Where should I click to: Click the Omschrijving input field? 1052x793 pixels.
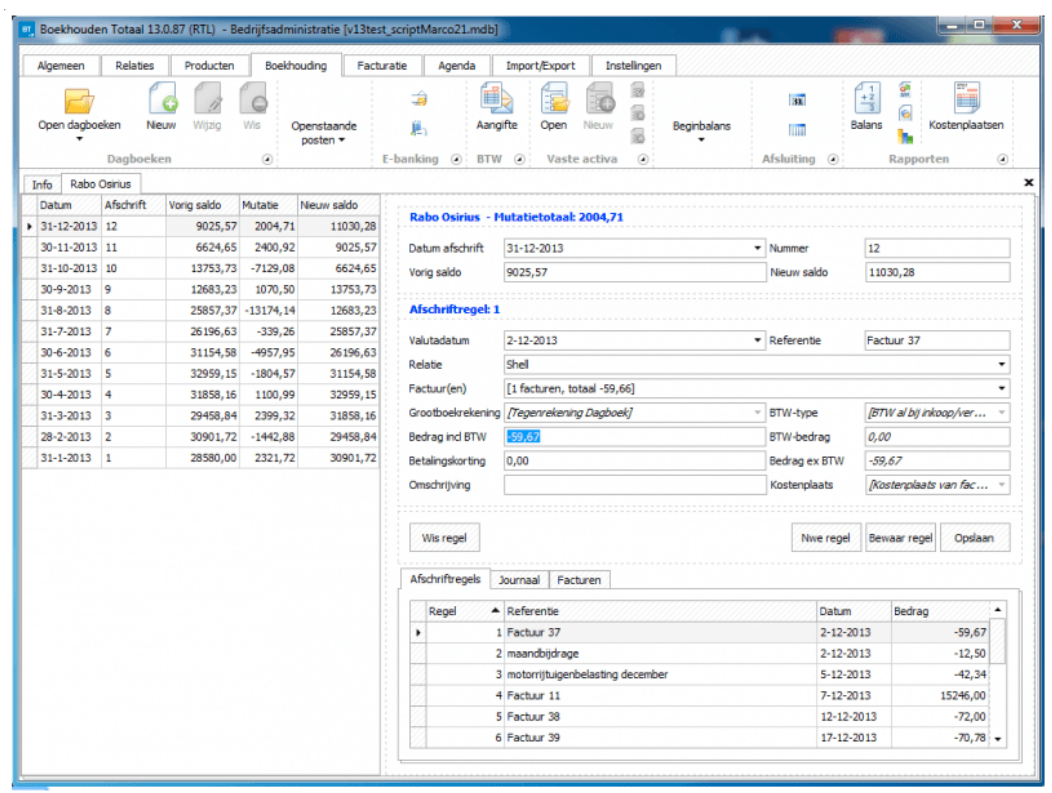(634, 485)
